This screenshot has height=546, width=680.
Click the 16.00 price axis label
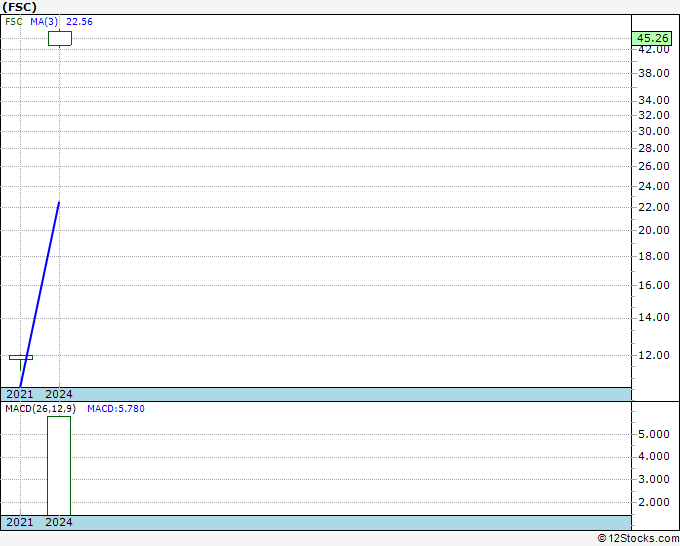(x=654, y=285)
